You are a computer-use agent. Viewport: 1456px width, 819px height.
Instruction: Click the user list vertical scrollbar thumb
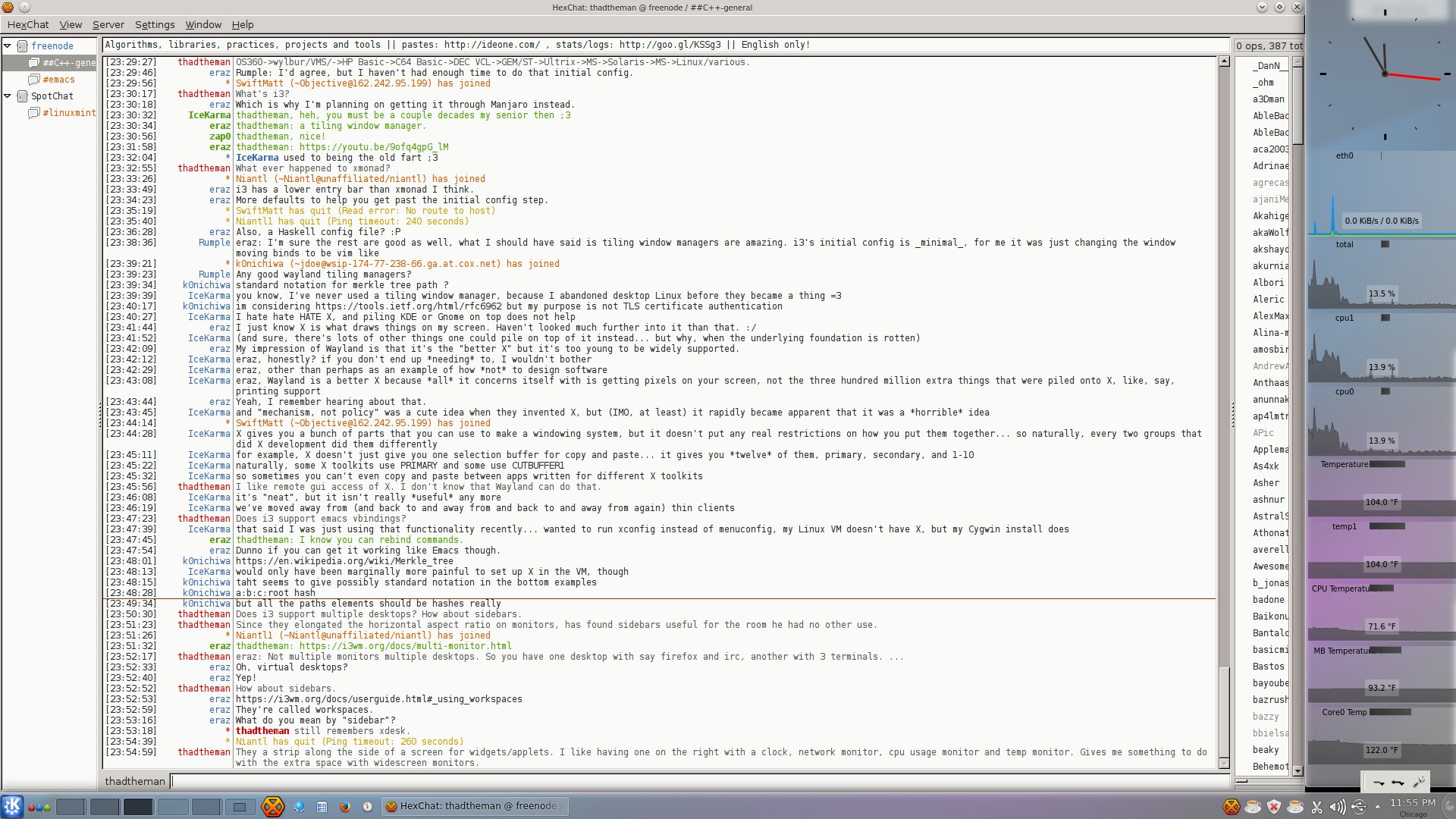click(x=1298, y=105)
